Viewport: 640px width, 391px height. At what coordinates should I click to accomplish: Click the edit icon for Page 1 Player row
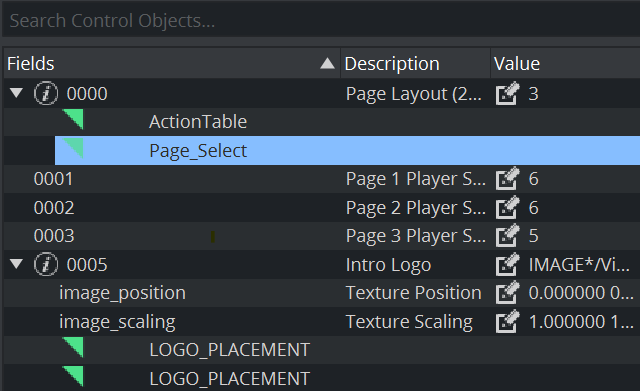pos(507,179)
